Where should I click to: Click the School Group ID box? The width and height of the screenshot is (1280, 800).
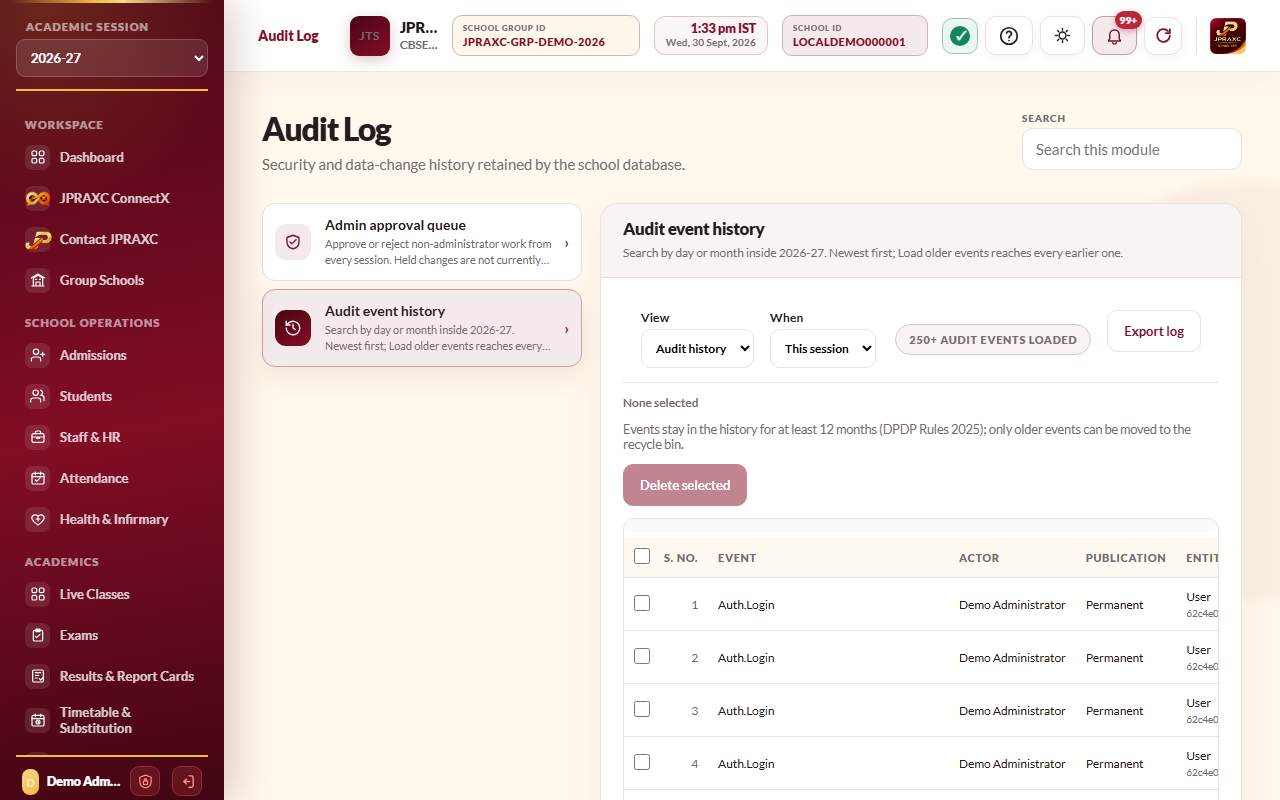click(x=546, y=35)
